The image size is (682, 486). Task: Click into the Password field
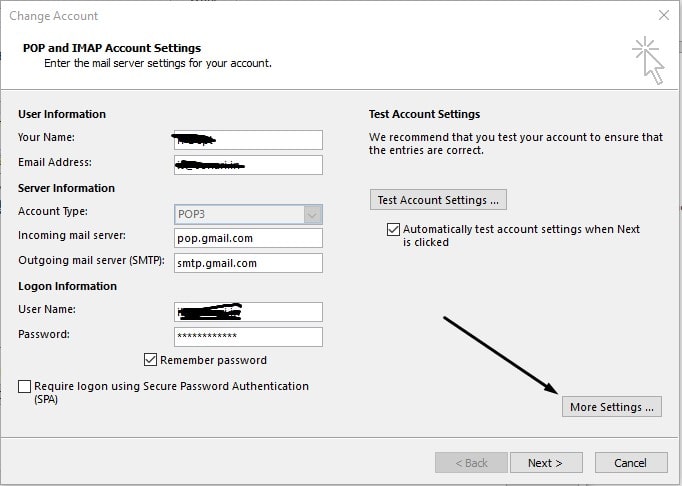tap(248, 336)
